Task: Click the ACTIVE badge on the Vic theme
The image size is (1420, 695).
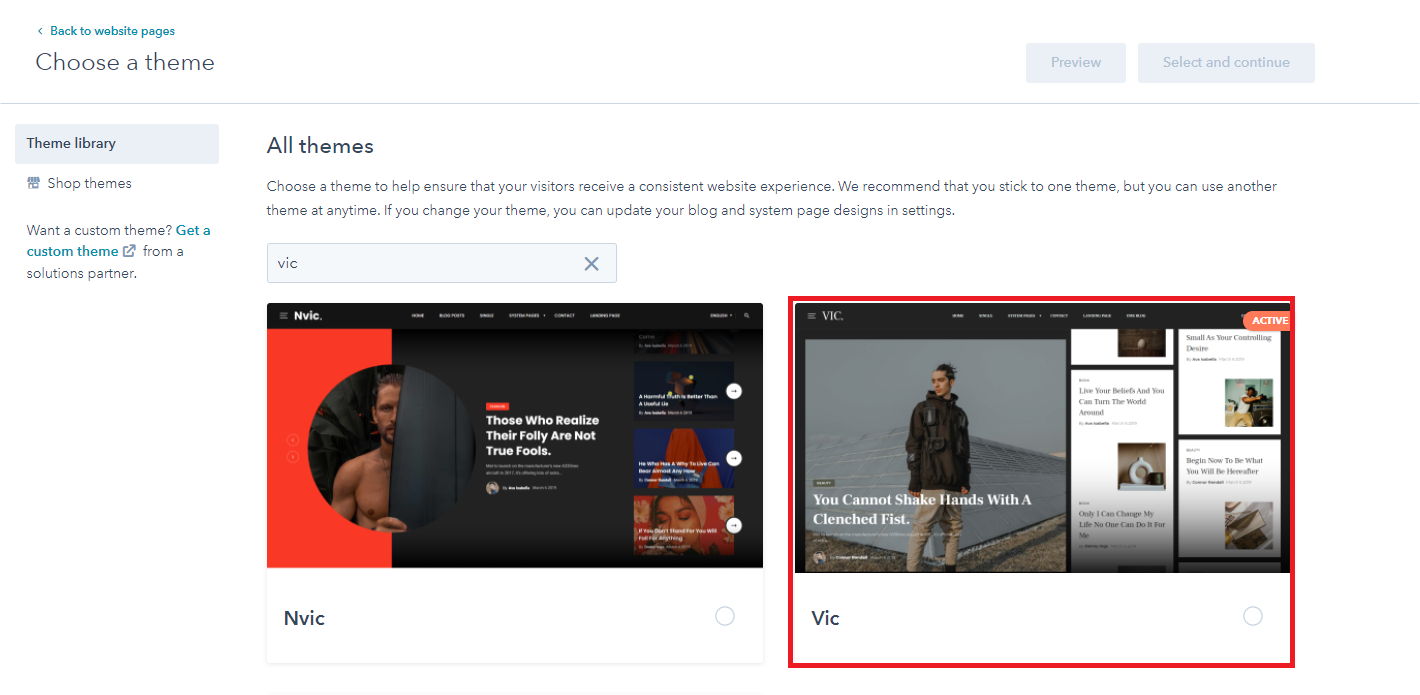Action: coord(1268,321)
